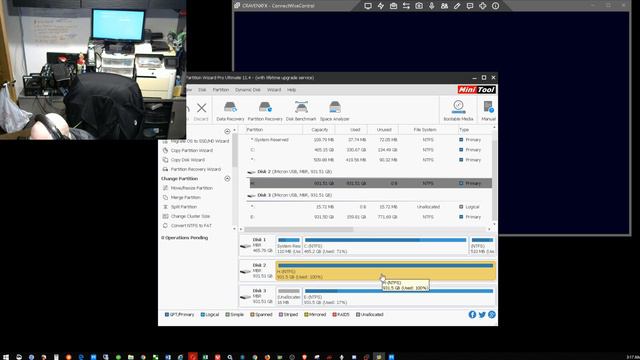Launch Partition Recovery from the toolbar
Viewport: 640px width, 360px height.
pyautogui.click(x=265, y=111)
